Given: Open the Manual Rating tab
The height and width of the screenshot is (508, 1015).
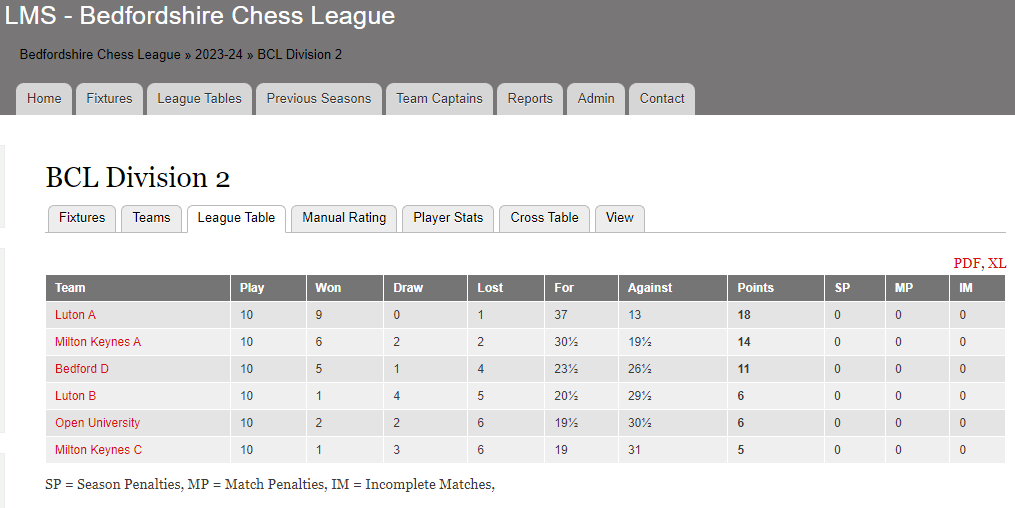Looking at the screenshot, I should 344,218.
